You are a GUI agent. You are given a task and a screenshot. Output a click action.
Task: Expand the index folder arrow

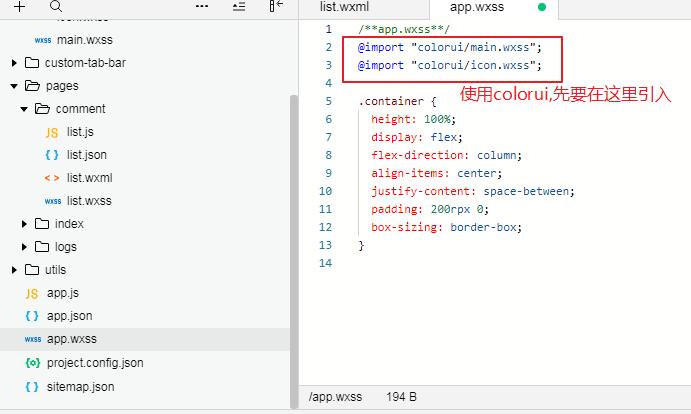24,224
